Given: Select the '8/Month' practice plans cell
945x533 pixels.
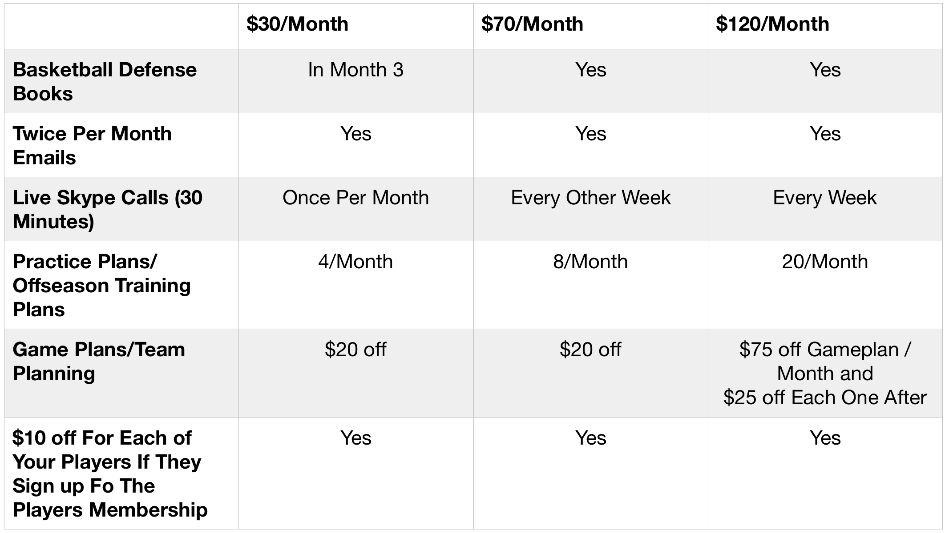Looking at the screenshot, I should (591, 262).
